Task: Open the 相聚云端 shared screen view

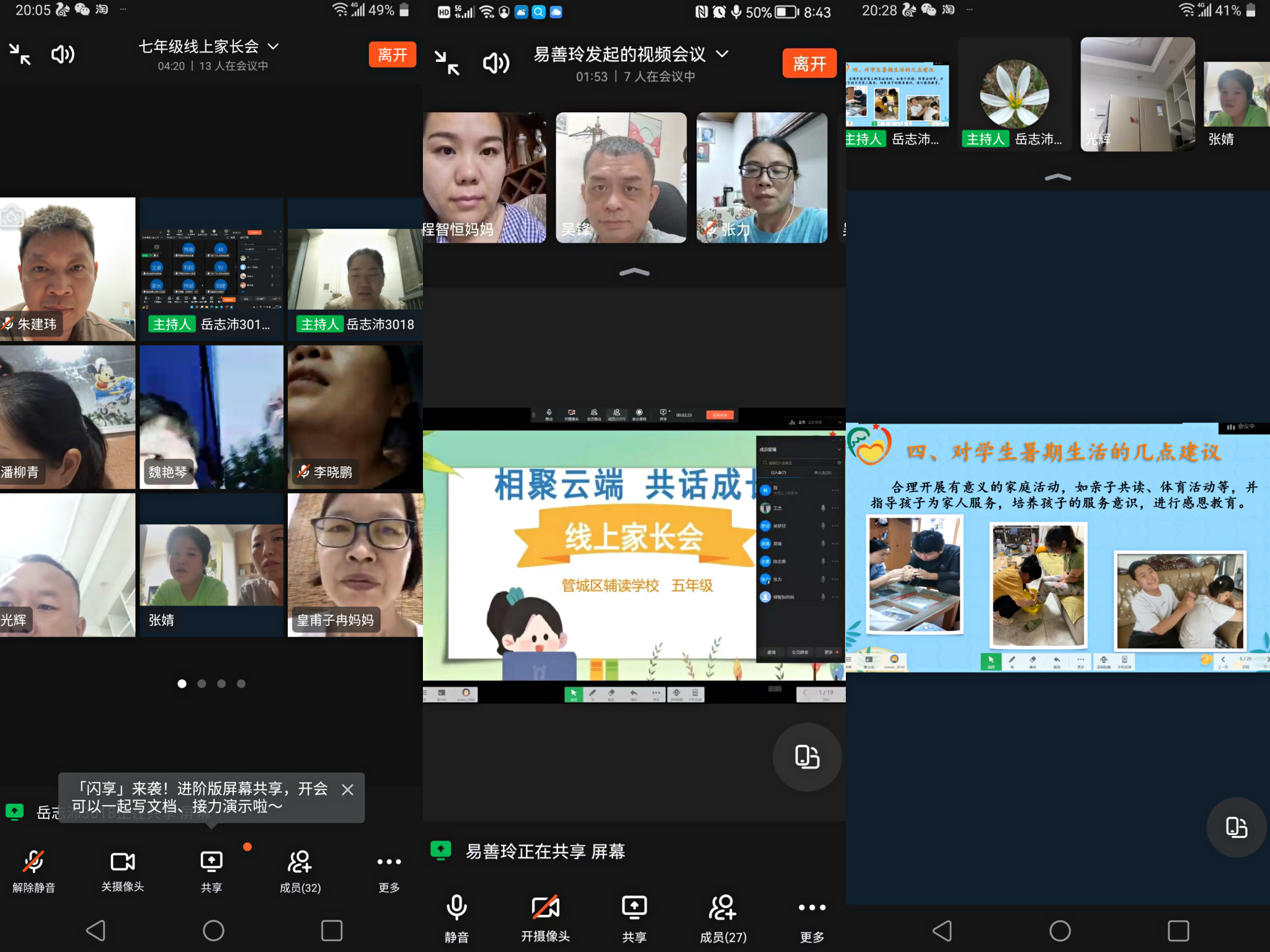Action: point(634,555)
